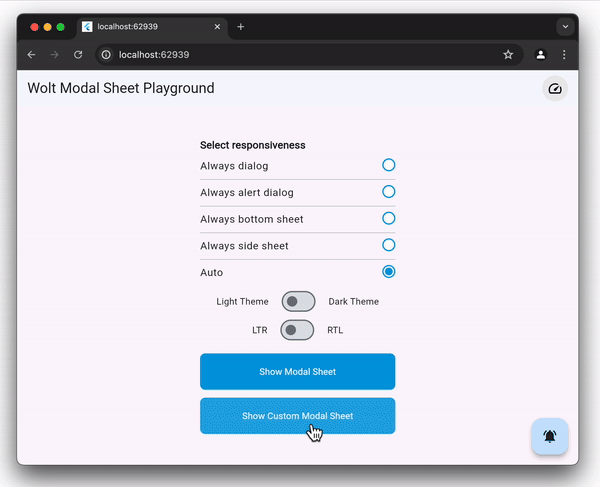
Task: Select the Auto responsiveness radio button
Action: coord(389,272)
